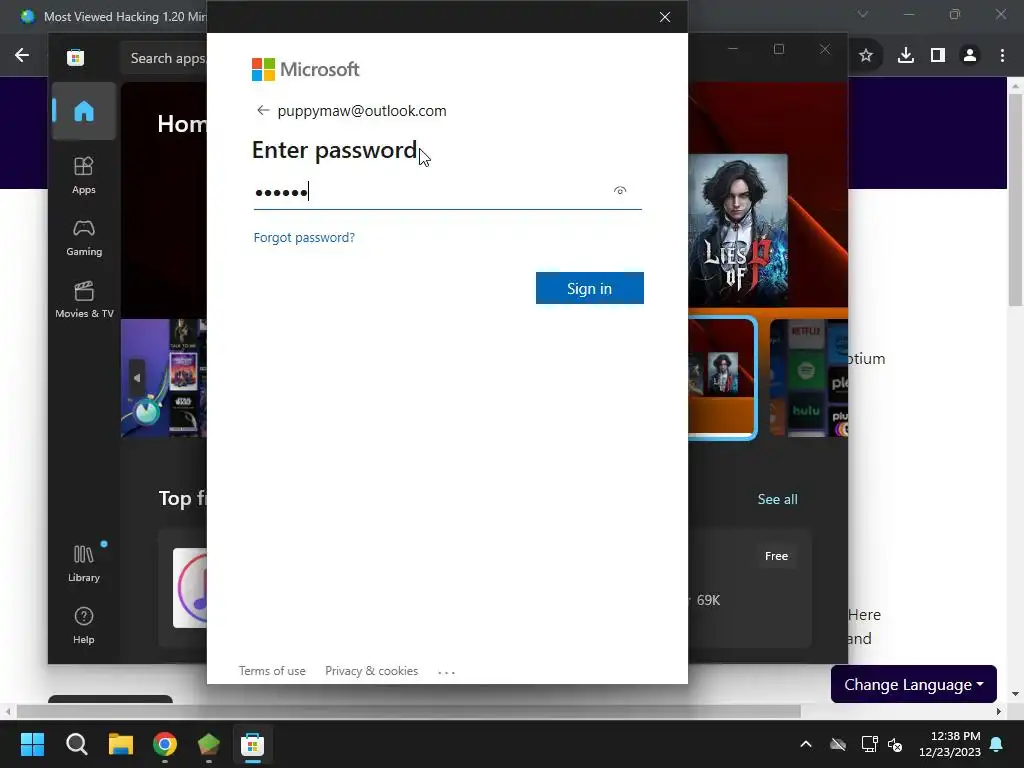
Task: Close the Microsoft sign-in dialog
Action: click(665, 17)
